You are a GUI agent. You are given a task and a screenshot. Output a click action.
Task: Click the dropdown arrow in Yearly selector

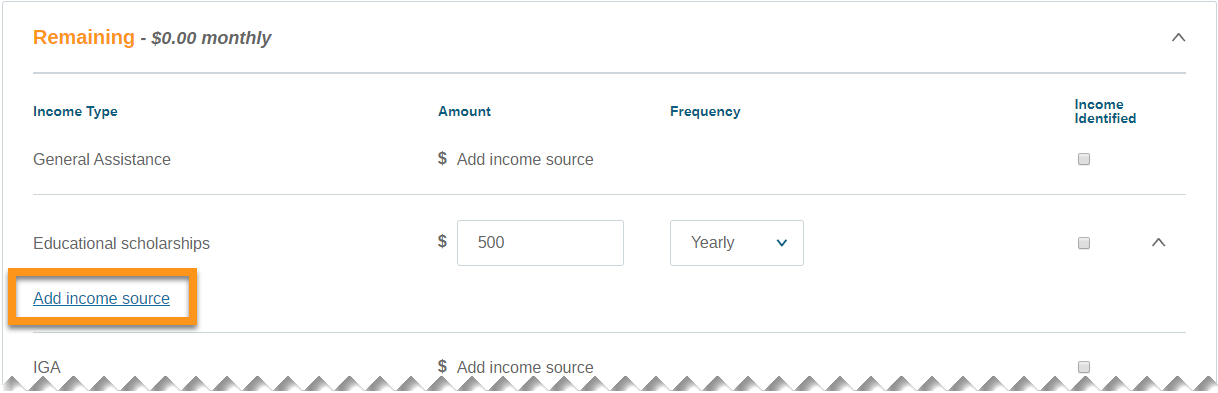click(x=782, y=243)
